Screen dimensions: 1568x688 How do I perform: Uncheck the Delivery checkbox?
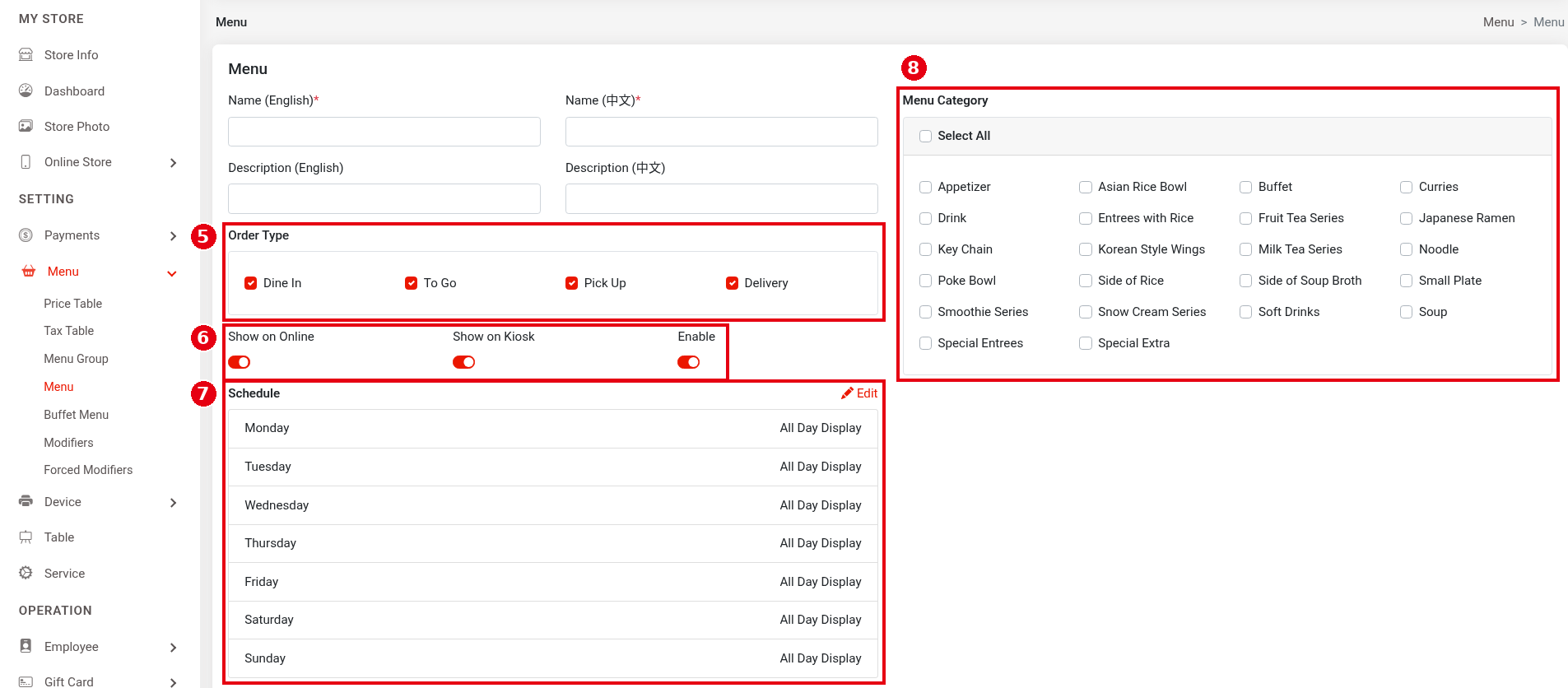(x=733, y=283)
